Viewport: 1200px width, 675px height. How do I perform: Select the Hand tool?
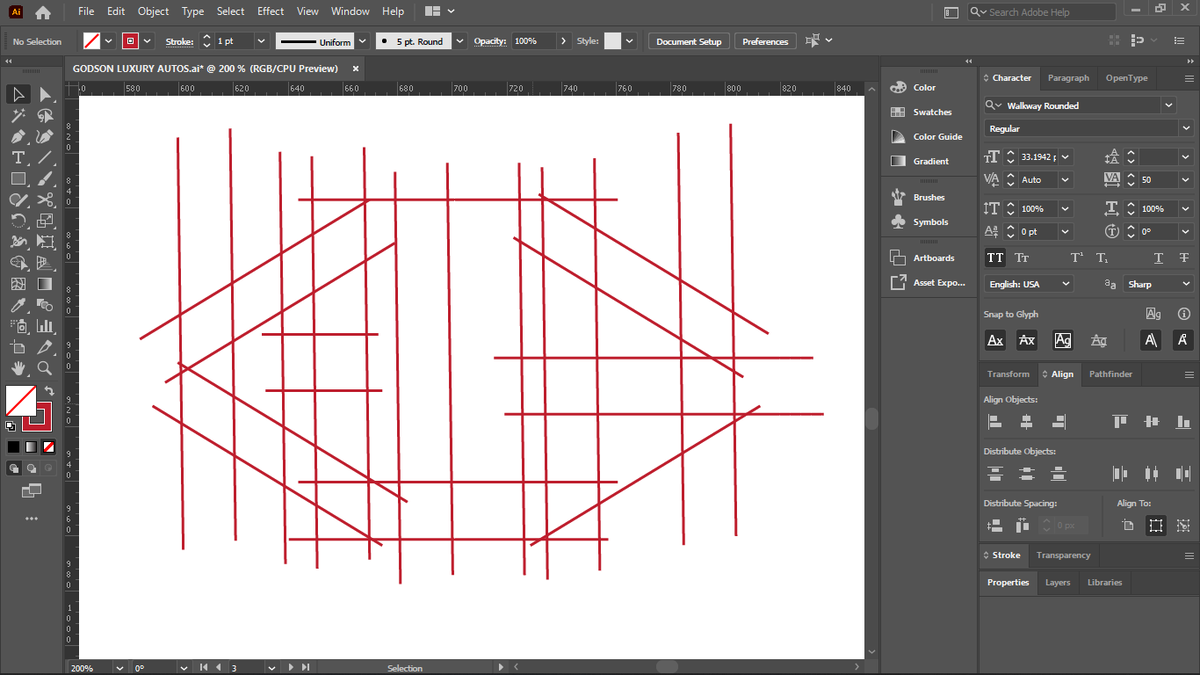[18, 368]
